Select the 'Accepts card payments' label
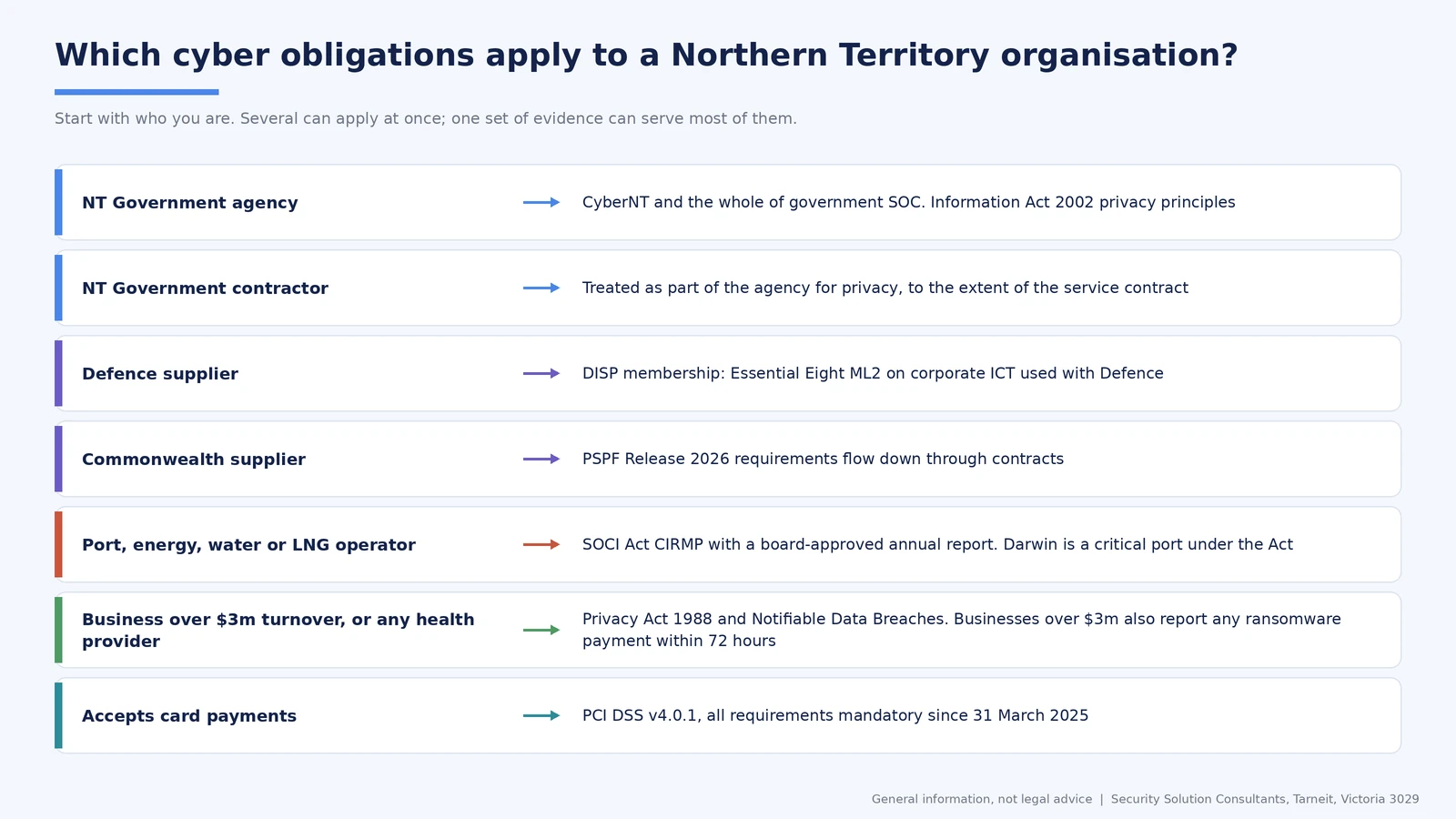The width and height of the screenshot is (1456, 819). point(189,716)
